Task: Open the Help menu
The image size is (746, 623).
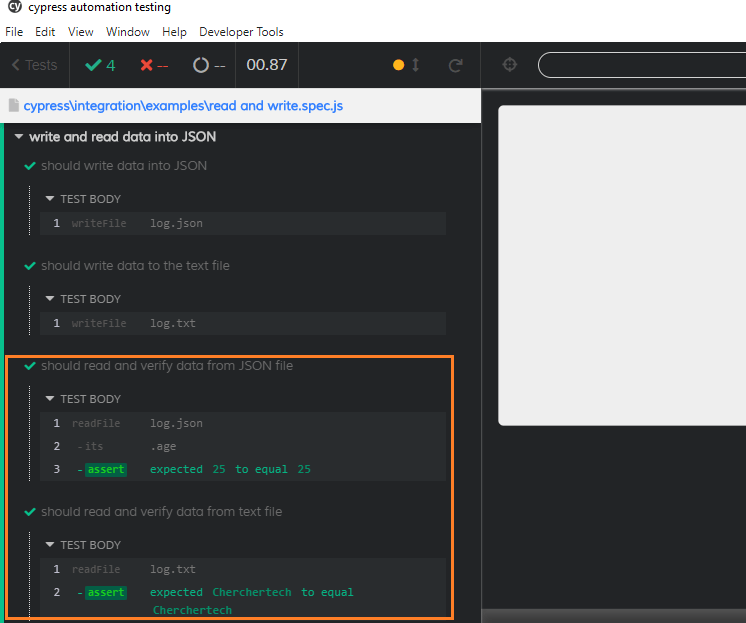Action: (174, 32)
